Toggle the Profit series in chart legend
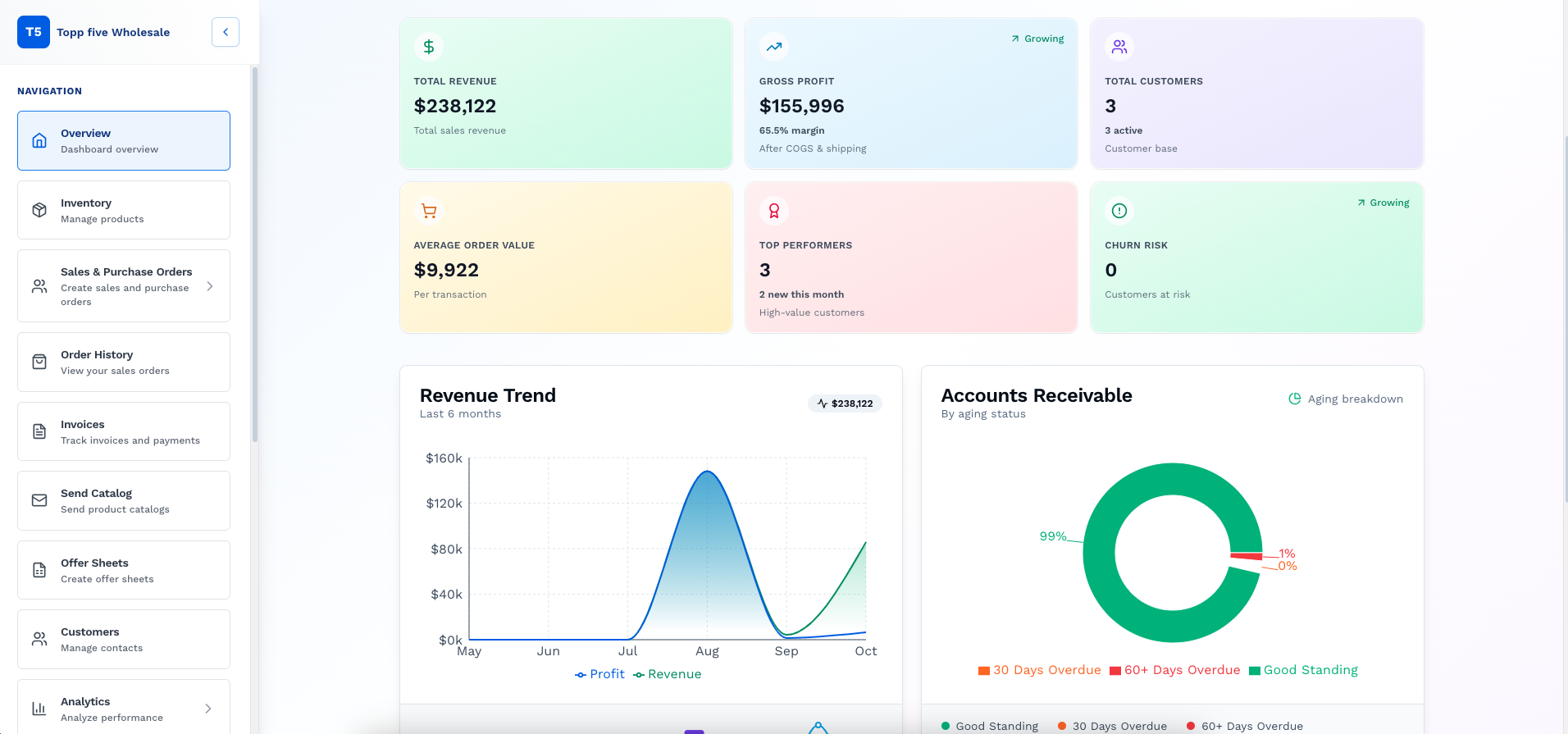Image resolution: width=1568 pixels, height=734 pixels. point(600,674)
